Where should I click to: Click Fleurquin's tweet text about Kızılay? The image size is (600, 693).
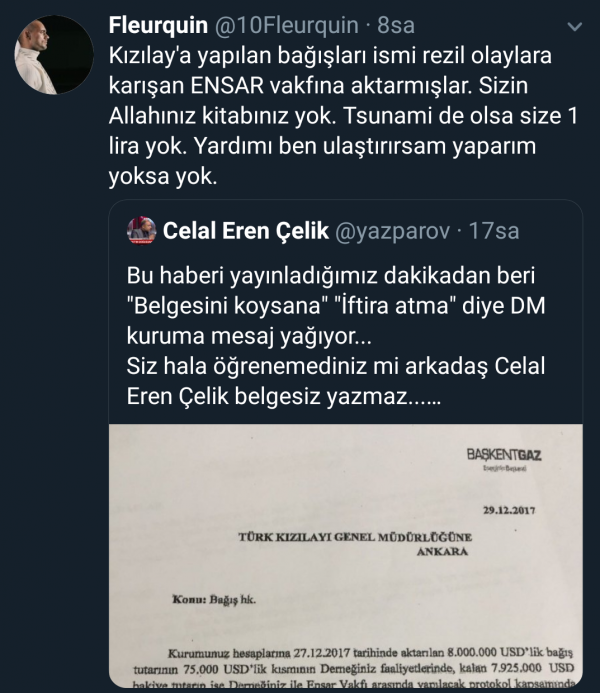pyautogui.click(x=343, y=116)
